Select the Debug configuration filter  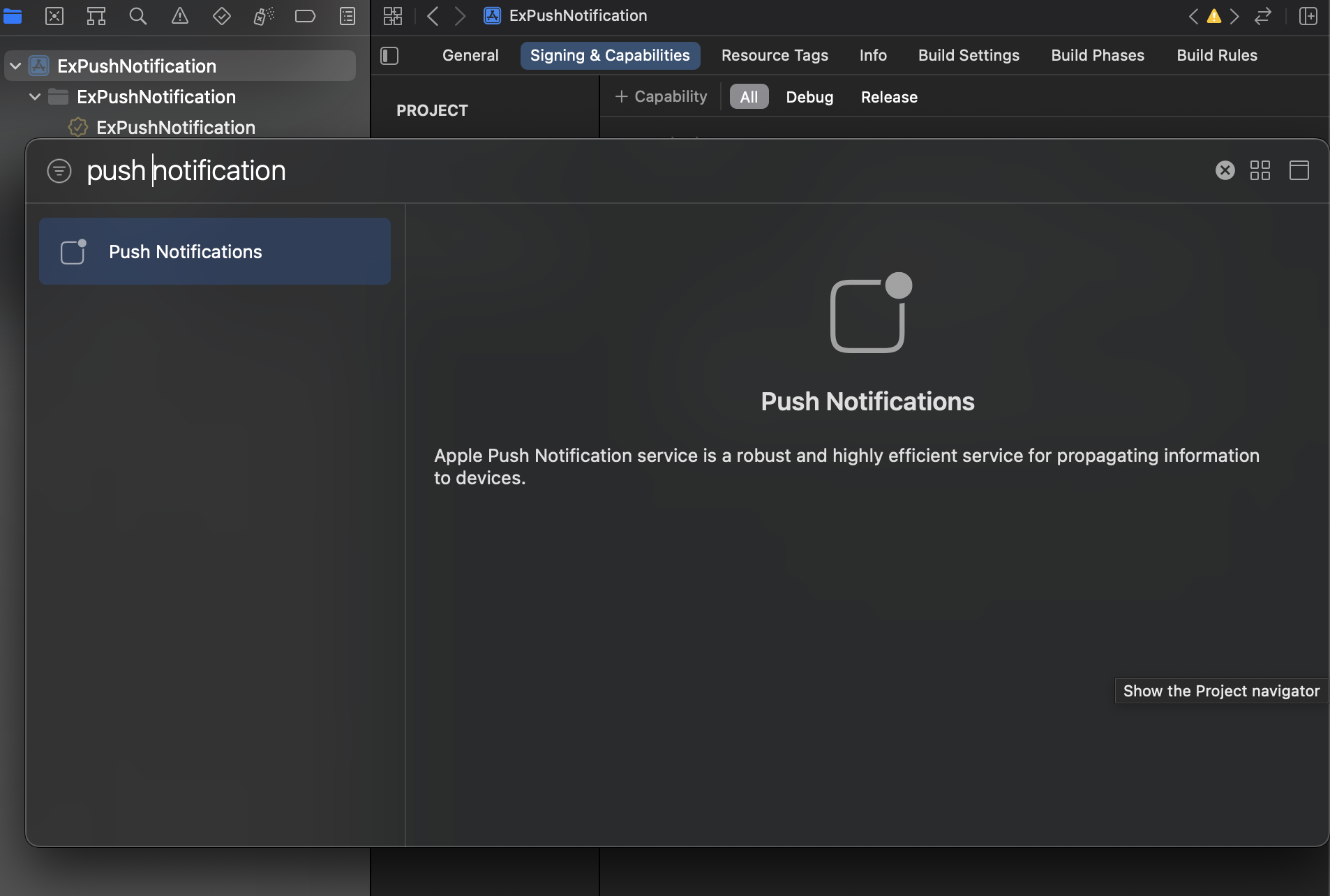[x=809, y=96]
